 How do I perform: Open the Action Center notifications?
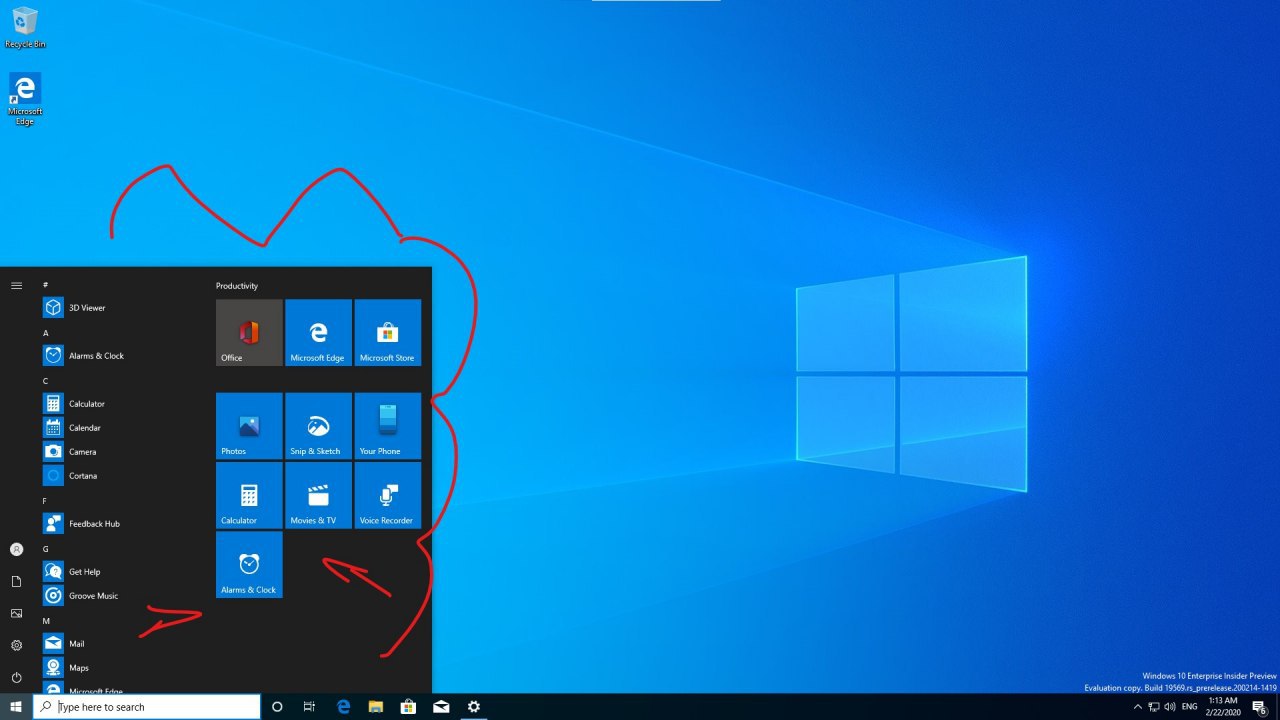point(1260,707)
